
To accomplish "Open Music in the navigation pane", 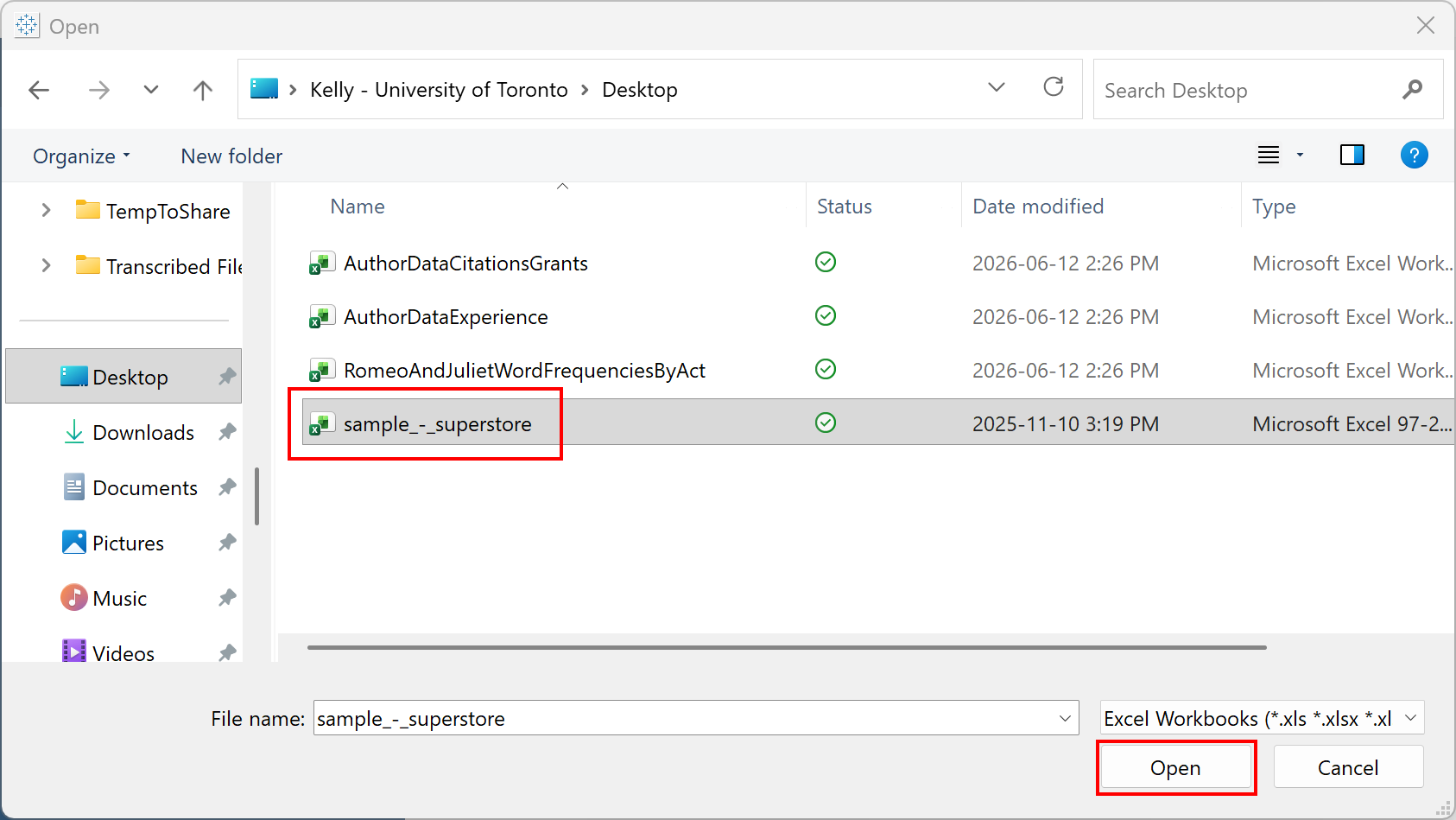I will pos(104,598).
